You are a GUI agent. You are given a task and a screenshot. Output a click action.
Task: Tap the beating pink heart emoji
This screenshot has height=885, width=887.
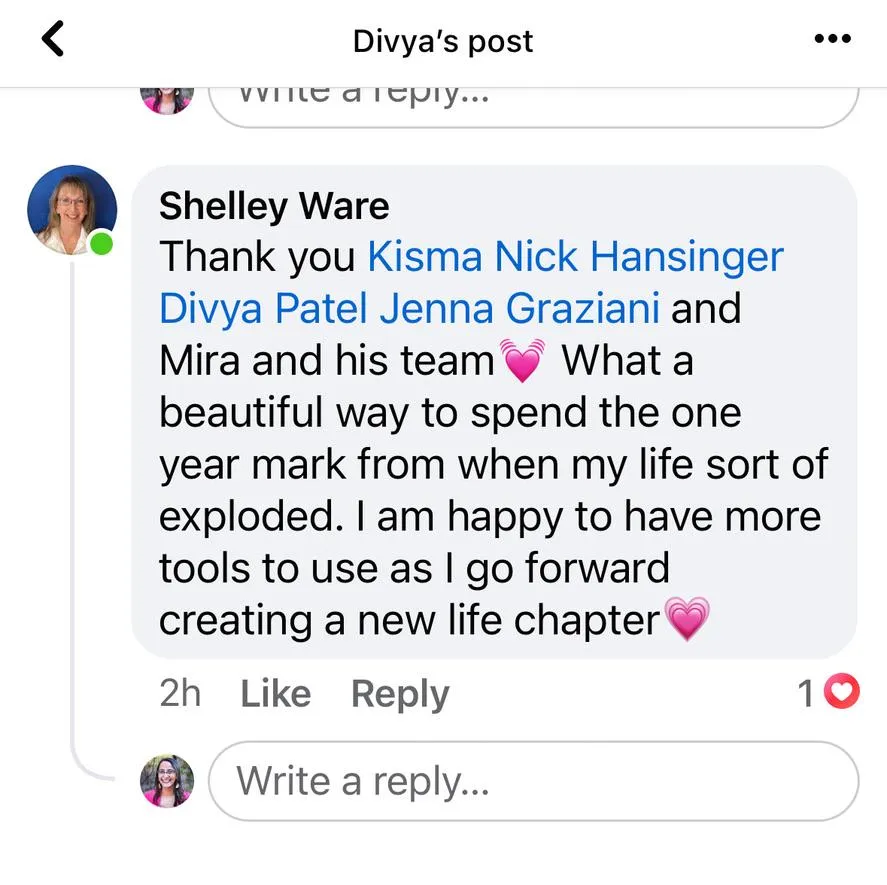523,360
